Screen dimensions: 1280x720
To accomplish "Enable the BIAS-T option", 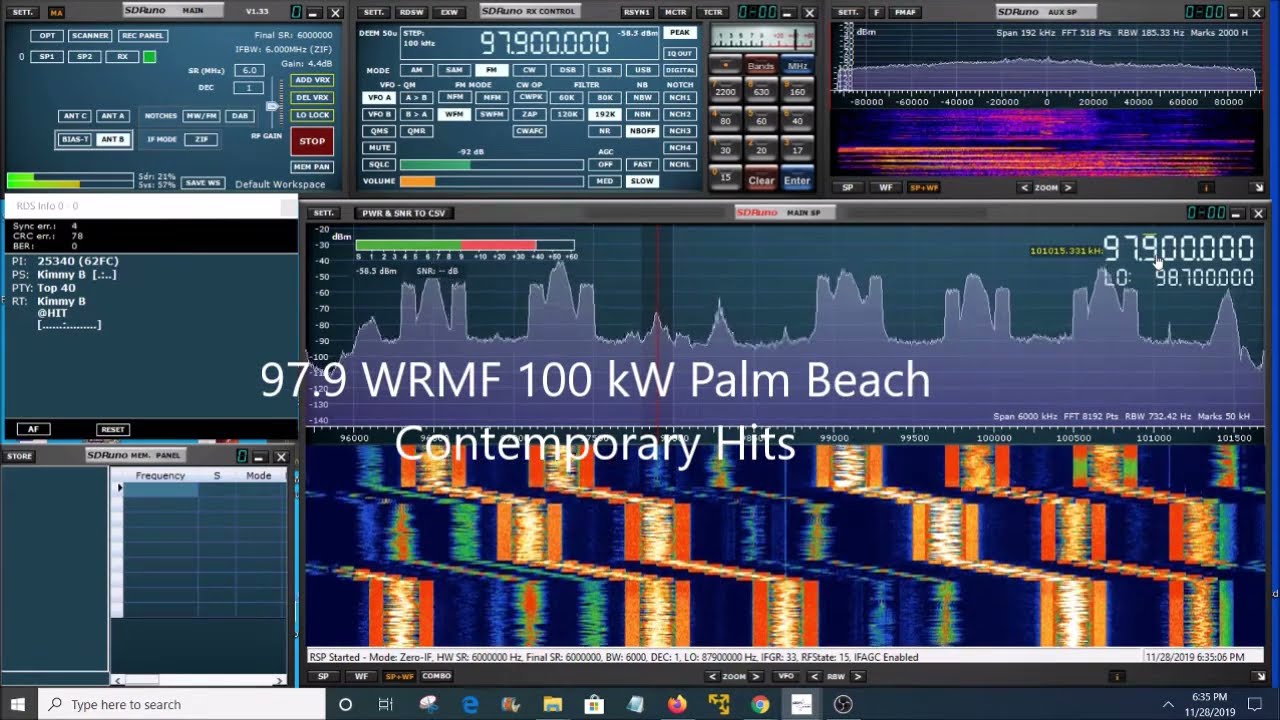I will click(75, 139).
